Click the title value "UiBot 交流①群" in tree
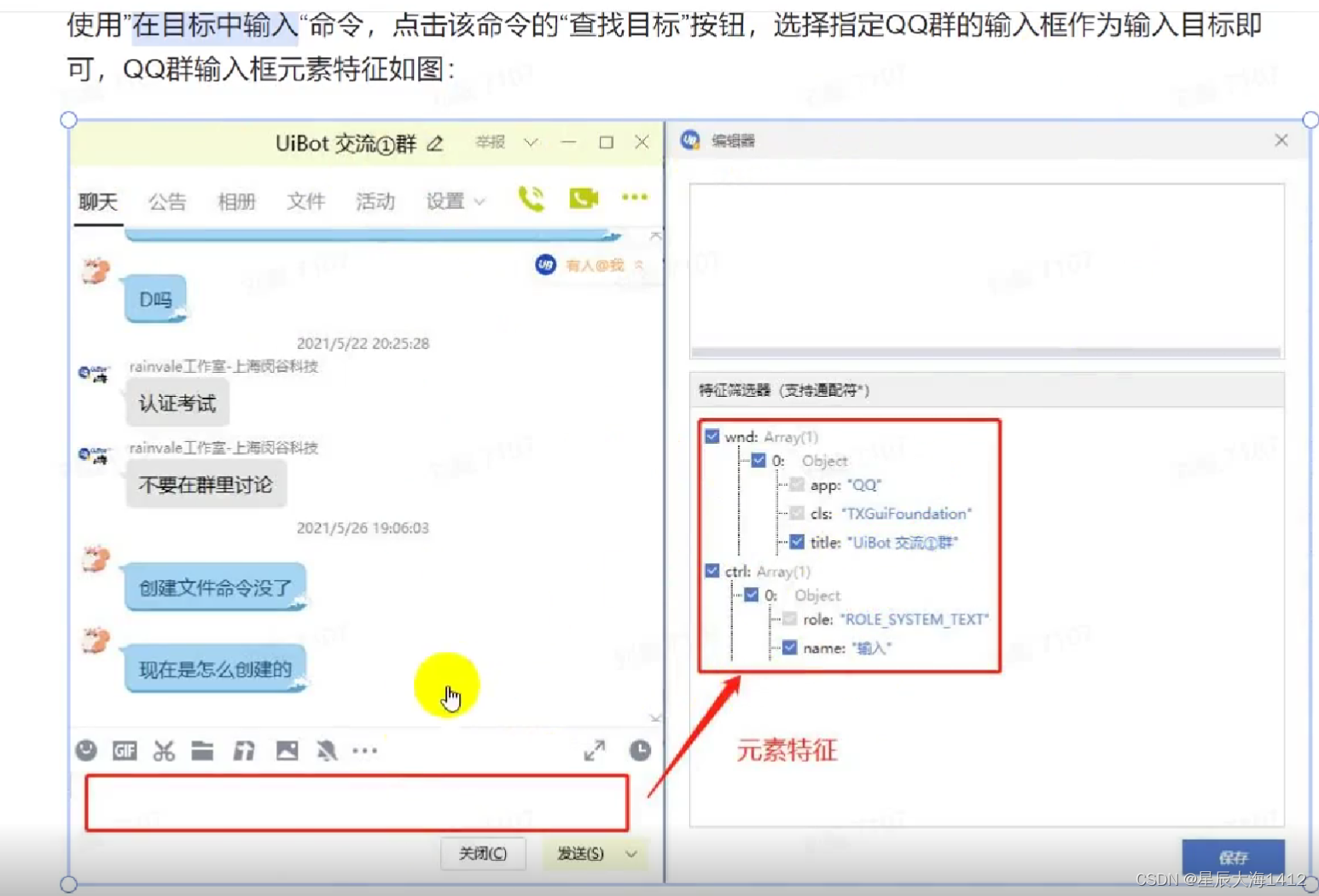 point(903,543)
